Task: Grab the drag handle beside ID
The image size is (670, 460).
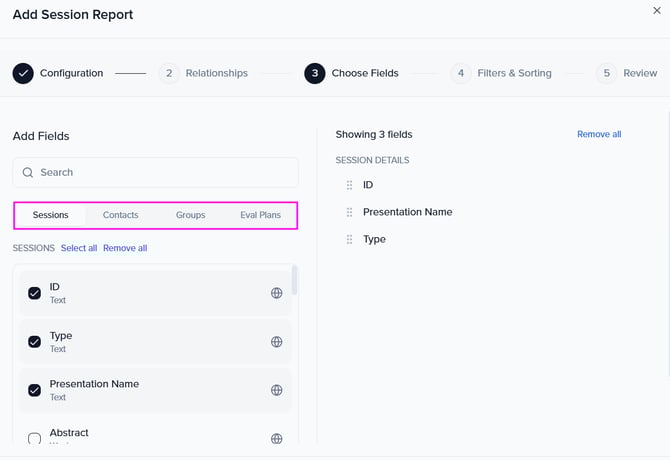Action: [349, 185]
